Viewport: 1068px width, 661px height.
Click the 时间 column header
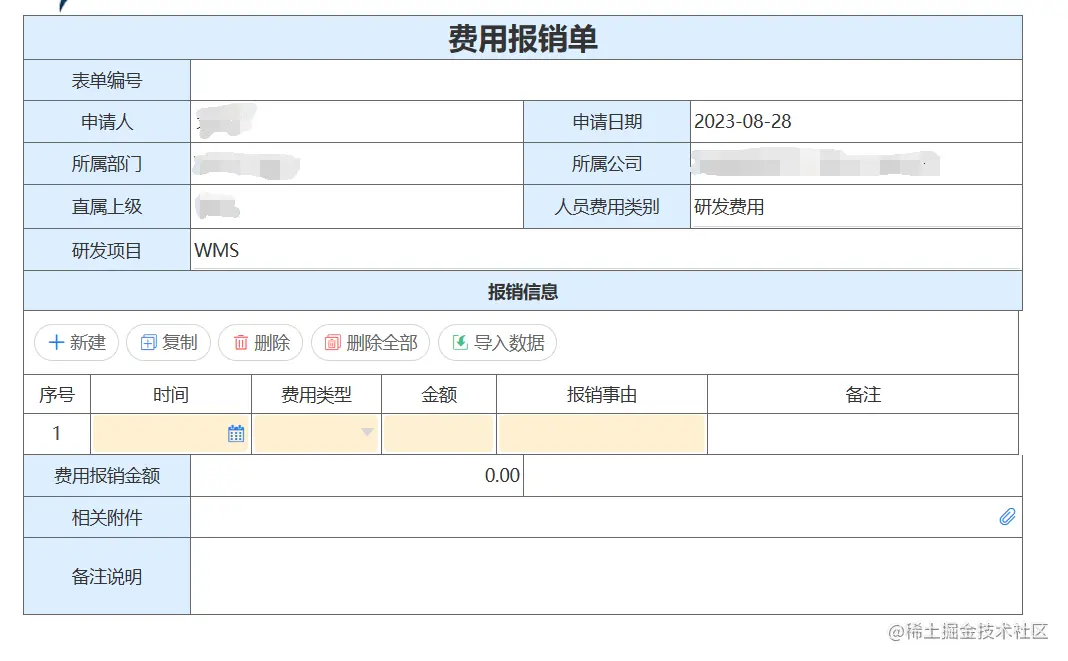171,395
